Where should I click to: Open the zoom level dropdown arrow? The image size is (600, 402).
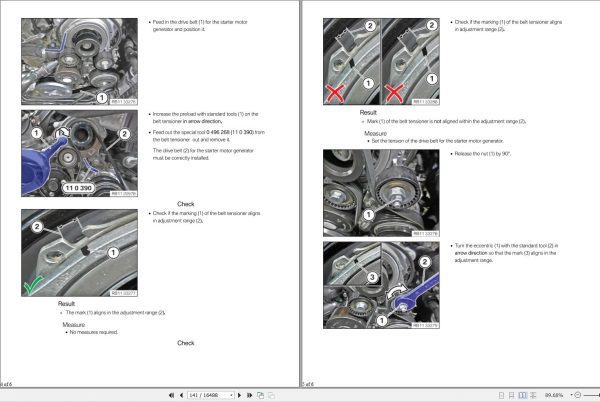[571, 395]
